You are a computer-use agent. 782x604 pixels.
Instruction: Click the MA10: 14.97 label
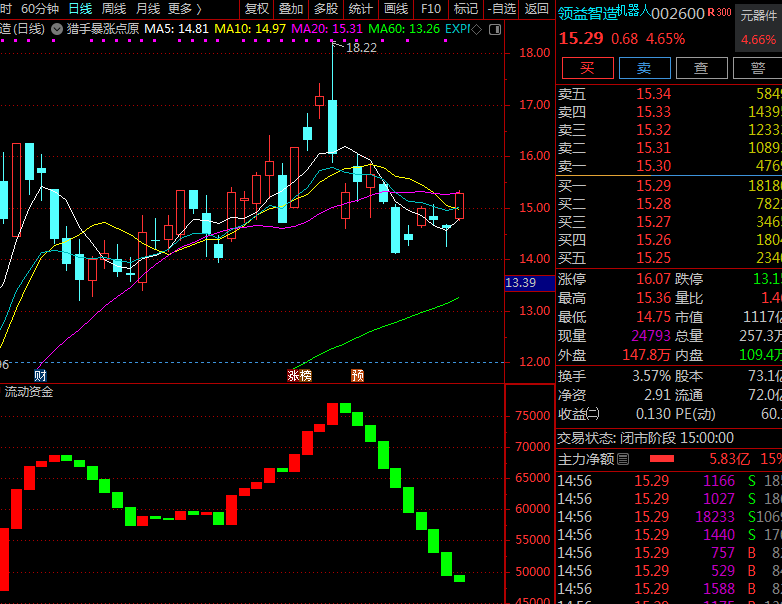250,29
